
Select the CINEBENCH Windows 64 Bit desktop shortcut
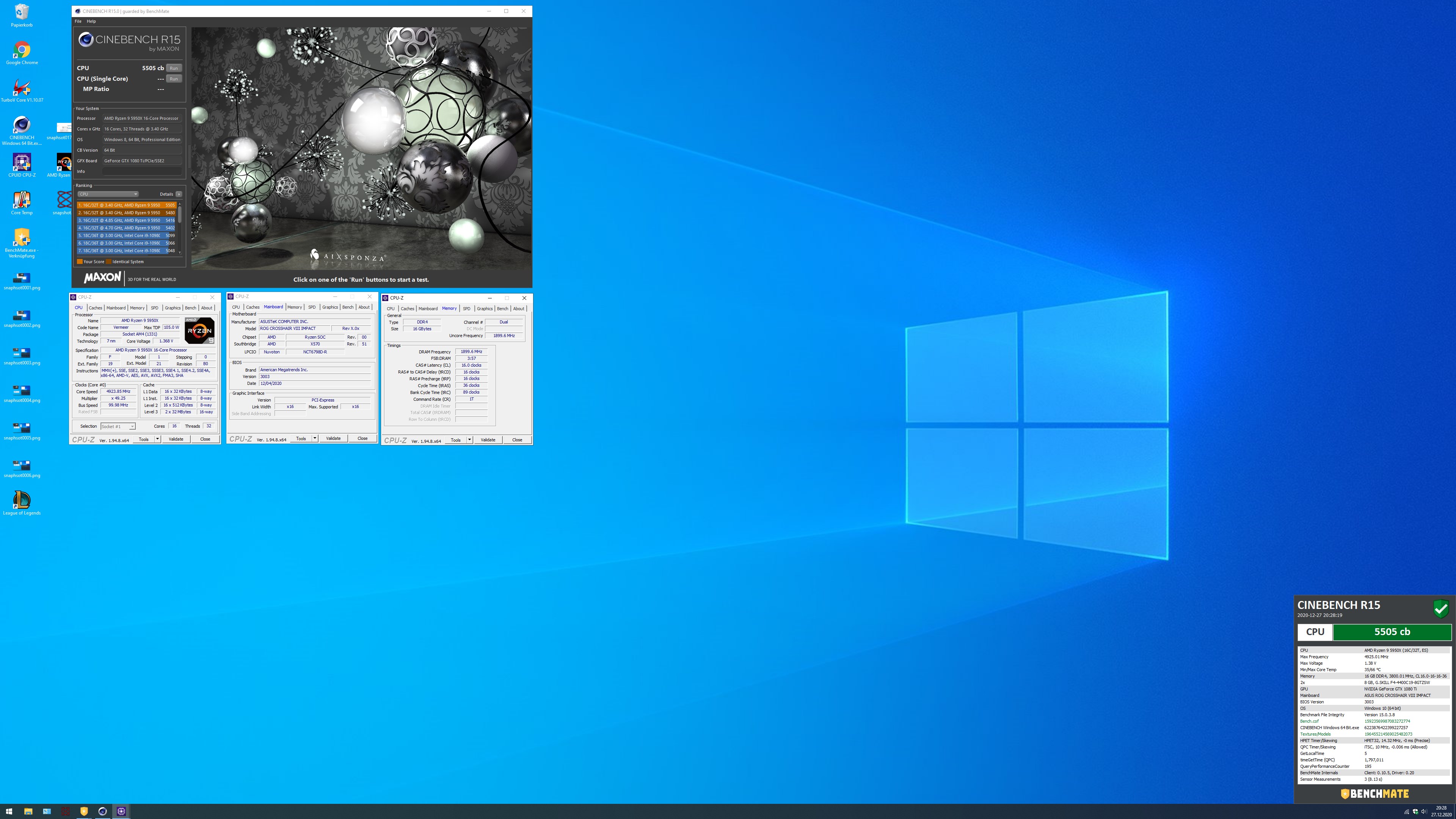coord(22,130)
